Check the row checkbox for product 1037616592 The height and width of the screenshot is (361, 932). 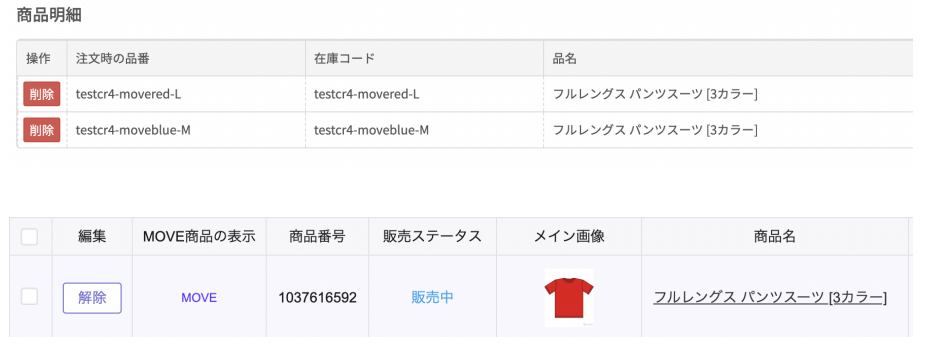(29, 296)
